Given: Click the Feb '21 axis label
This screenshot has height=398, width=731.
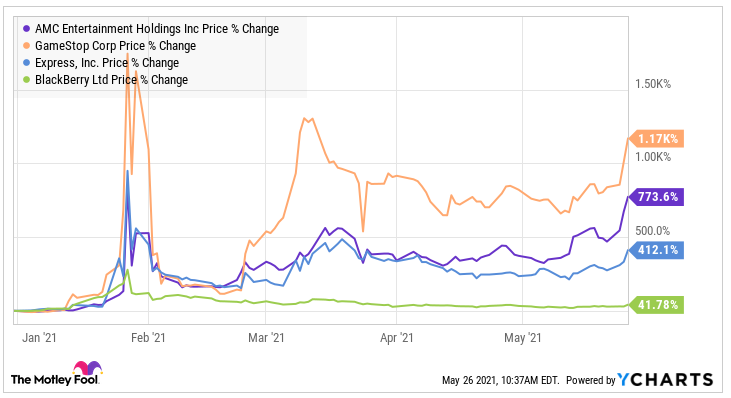Looking at the screenshot, I should coord(148,337).
